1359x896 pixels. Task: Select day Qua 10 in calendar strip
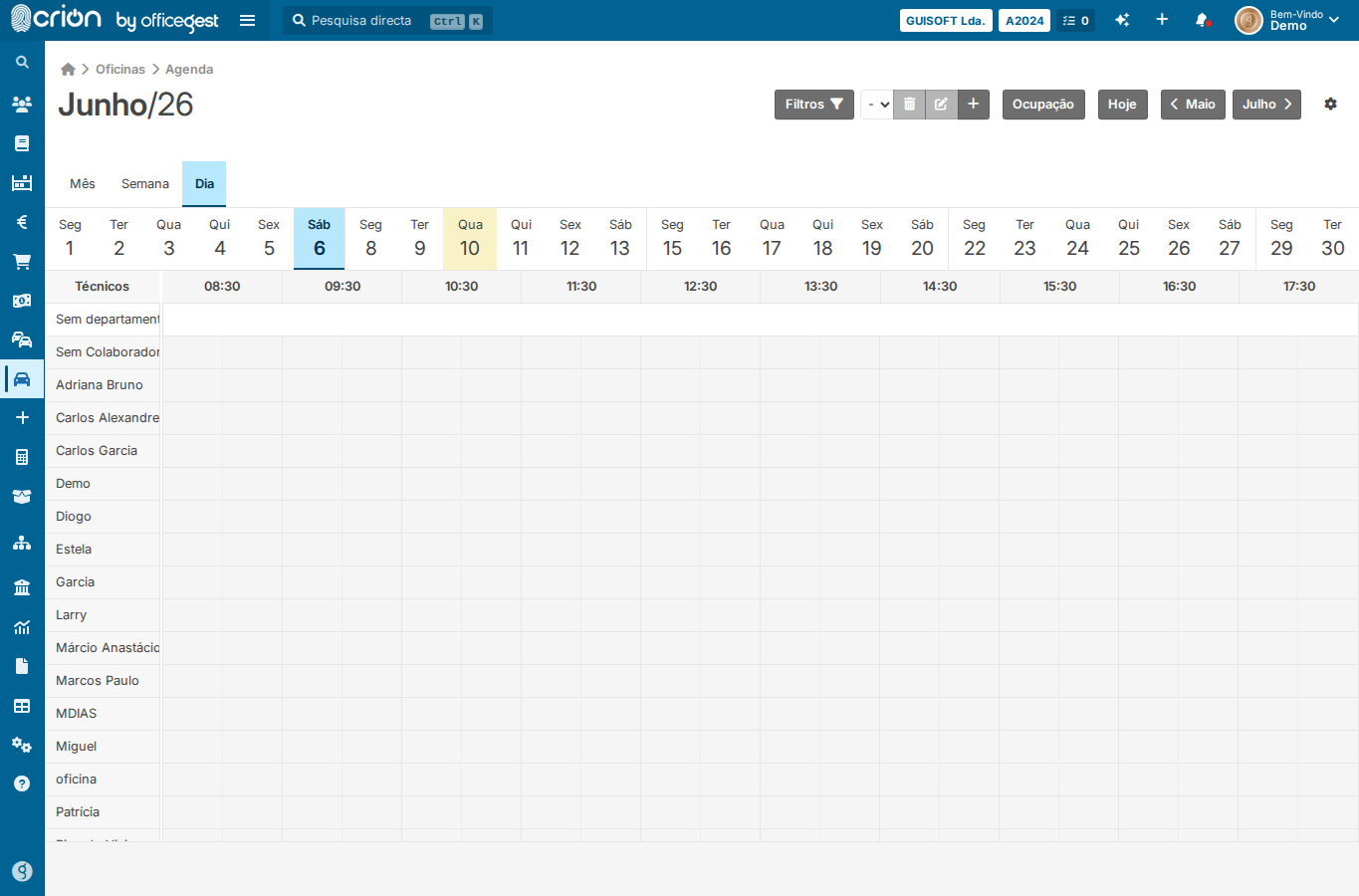click(x=470, y=239)
